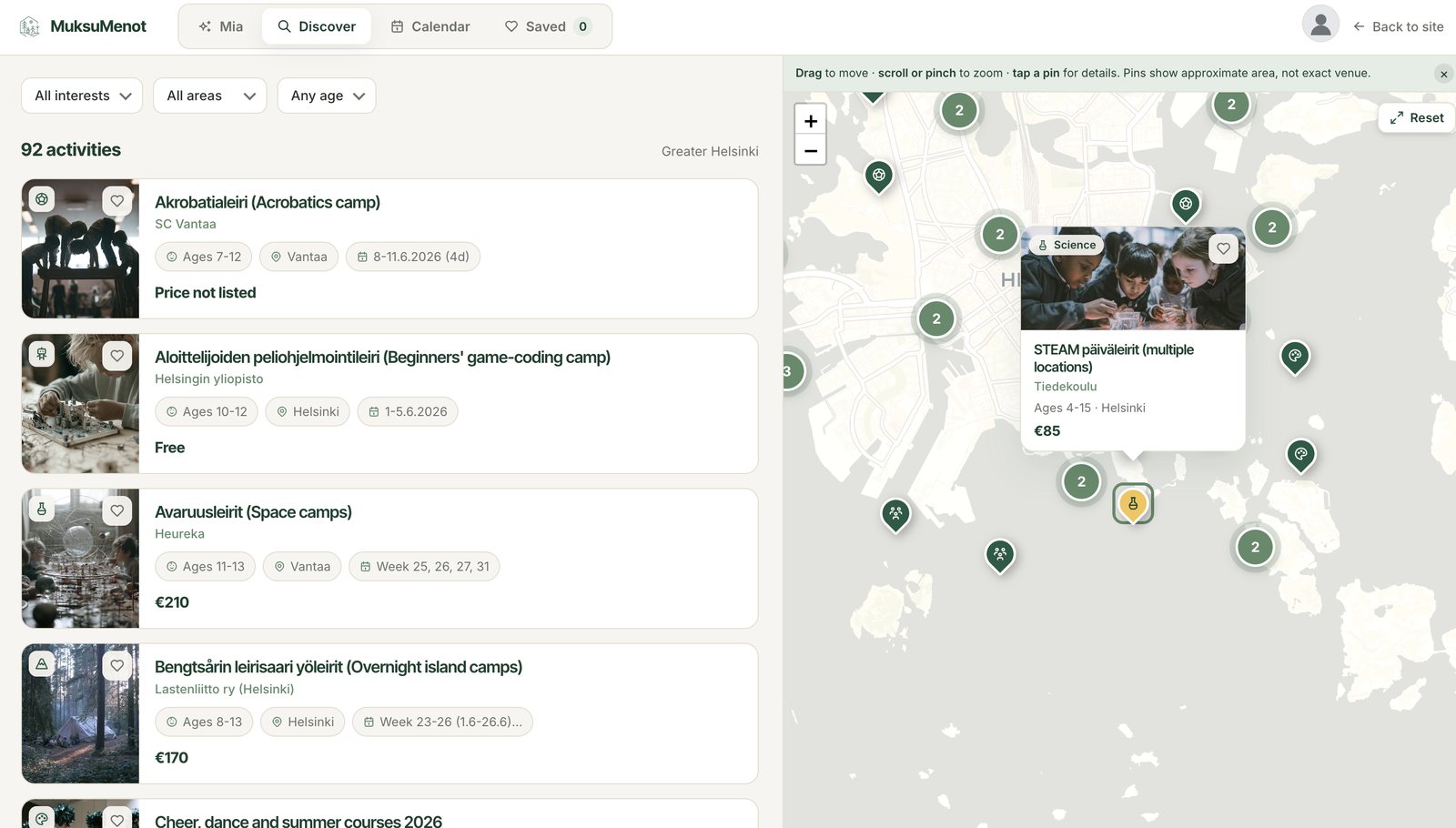Reset the map view
This screenshot has height=828, width=1456.
coord(1417,117)
